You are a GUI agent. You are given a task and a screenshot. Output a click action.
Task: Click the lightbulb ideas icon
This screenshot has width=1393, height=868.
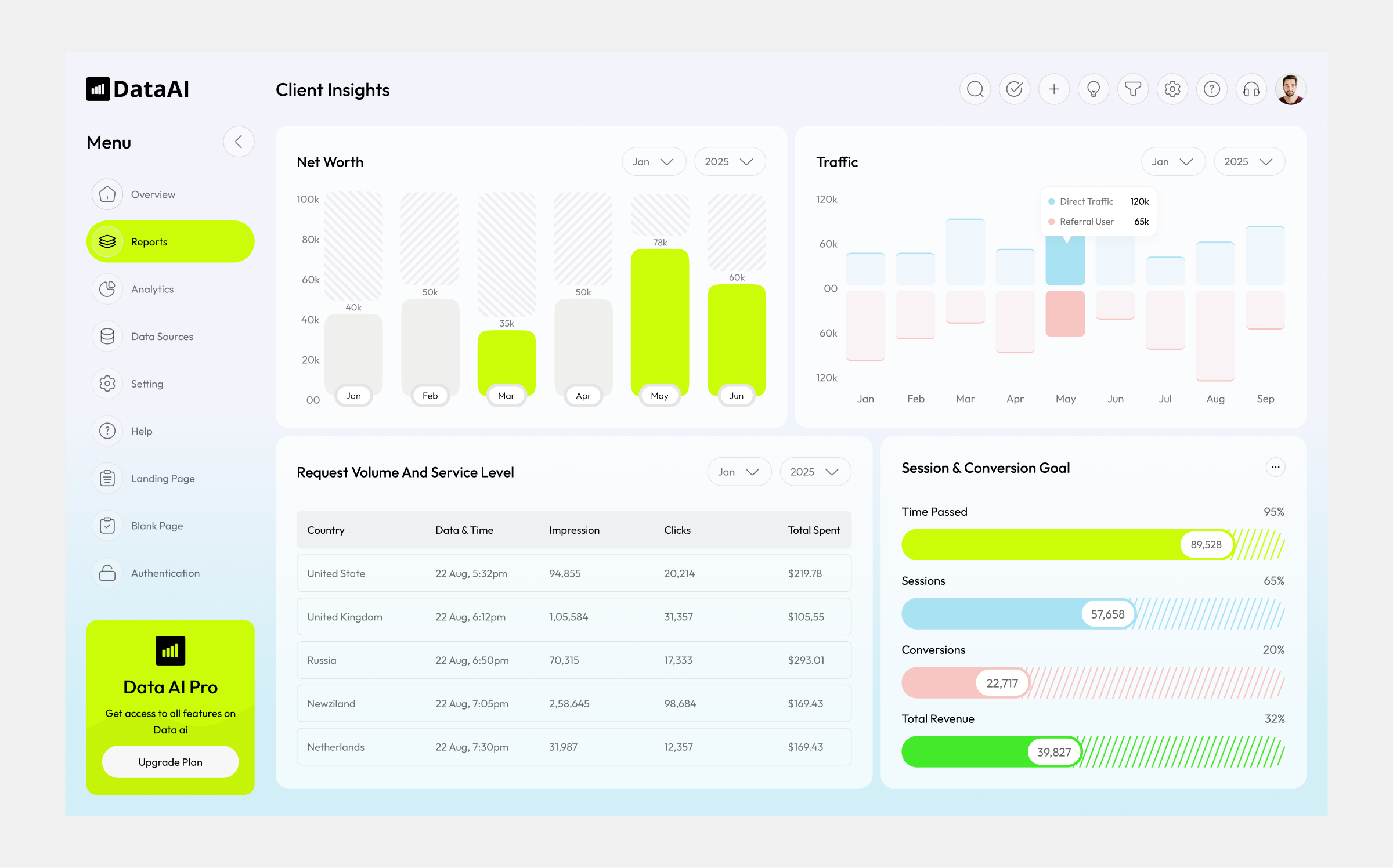click(x=1094, y=89)
